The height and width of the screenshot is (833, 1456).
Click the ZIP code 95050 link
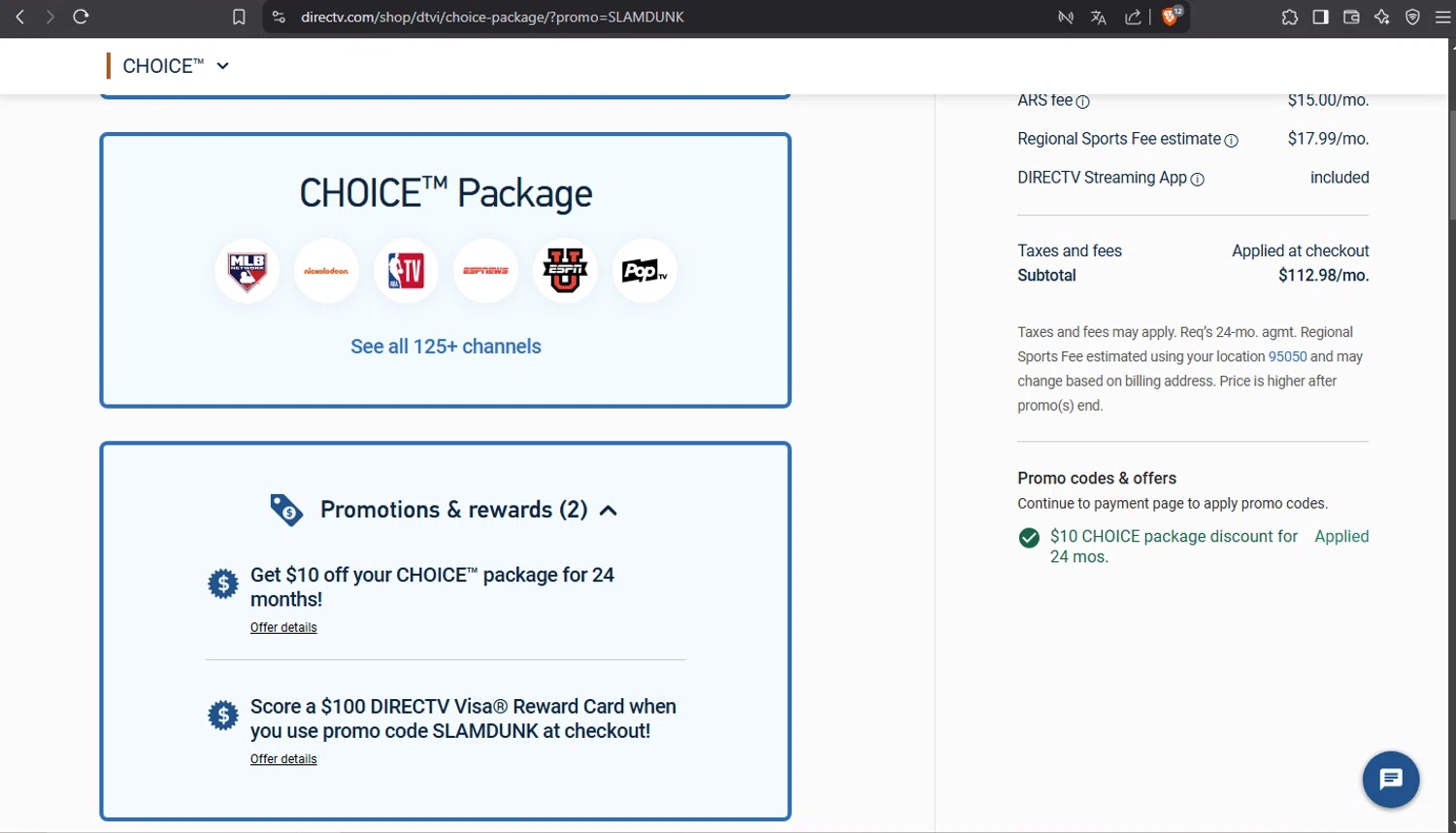point(1287,356)
